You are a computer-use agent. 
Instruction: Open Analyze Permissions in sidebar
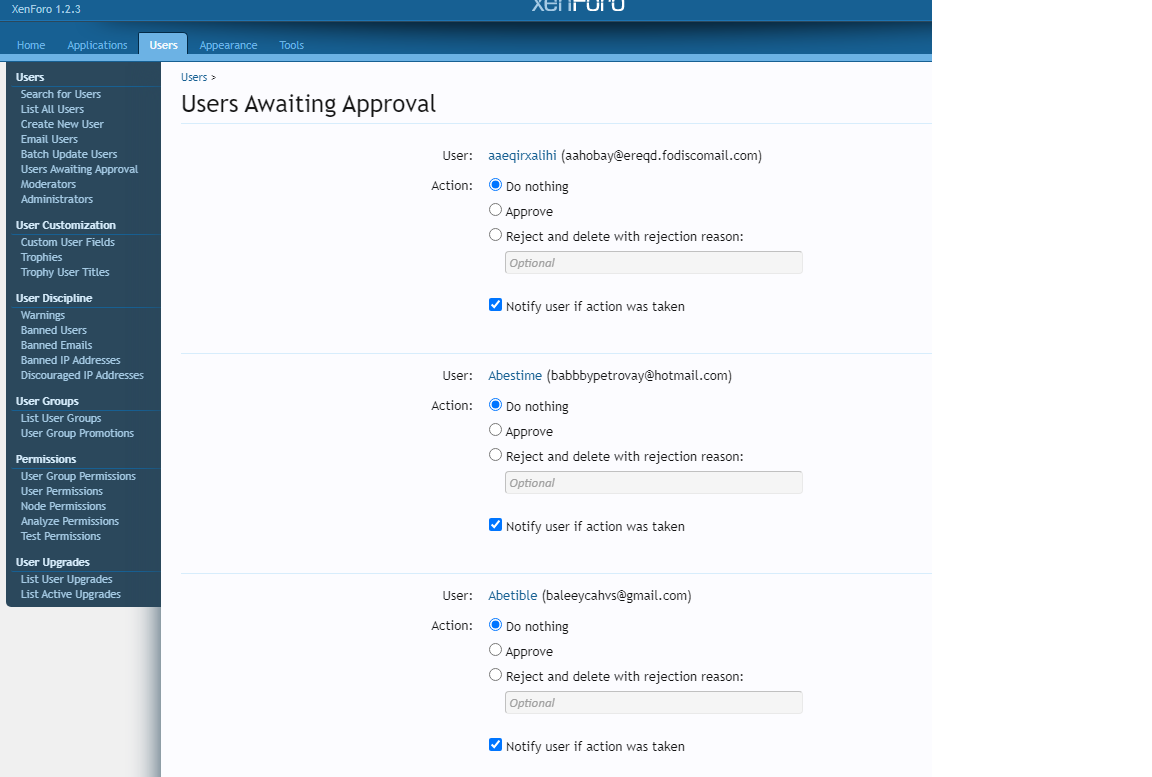(70, 521)
